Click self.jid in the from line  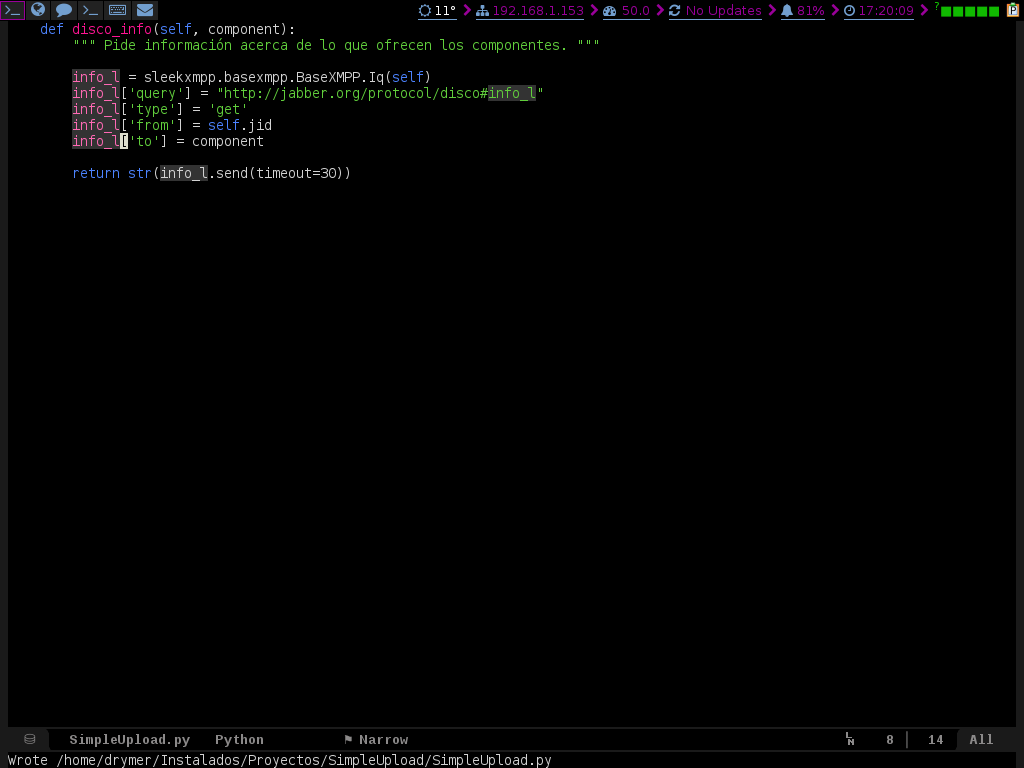point(240,125)
